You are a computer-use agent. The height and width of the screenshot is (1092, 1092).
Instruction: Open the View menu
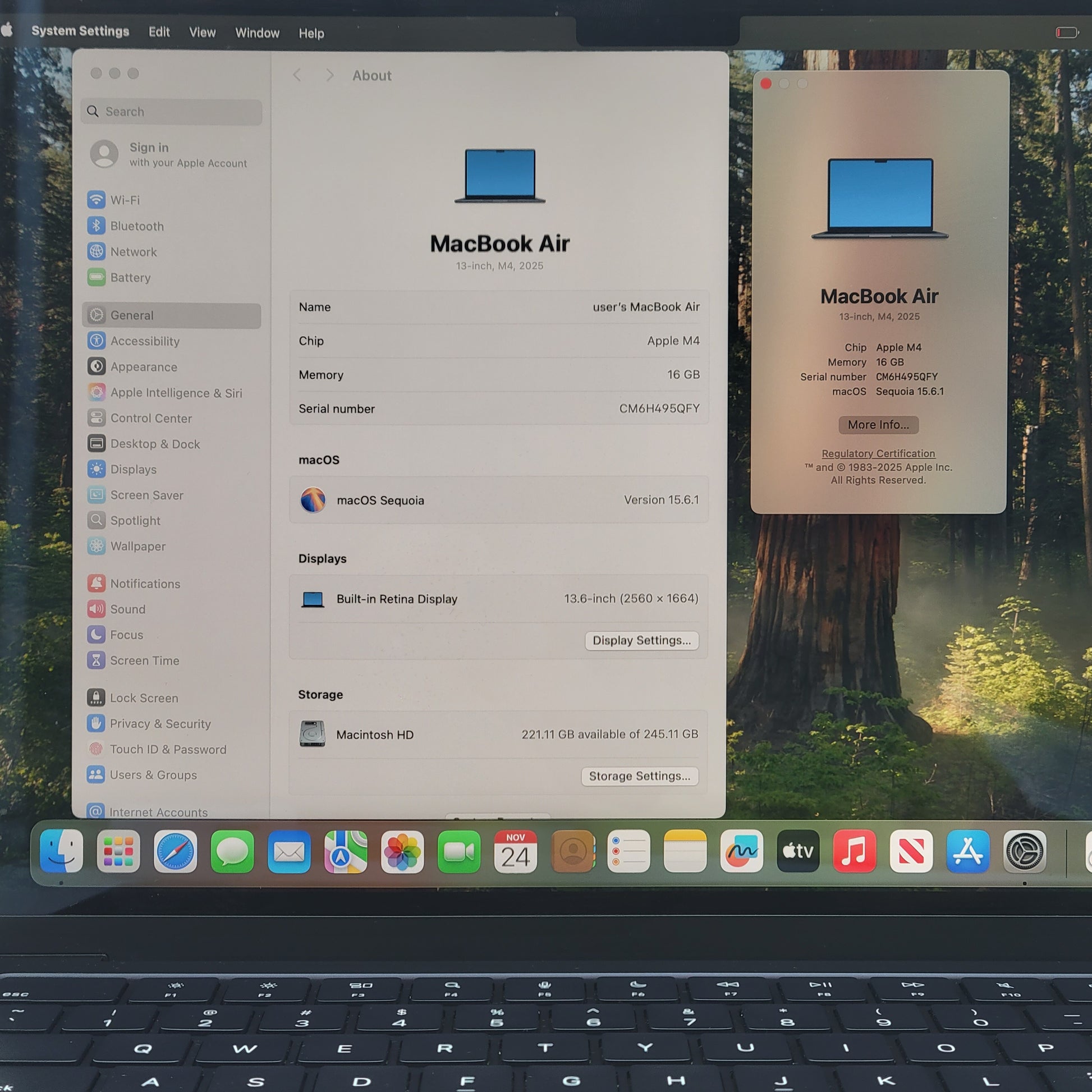[x=203, y=33]
